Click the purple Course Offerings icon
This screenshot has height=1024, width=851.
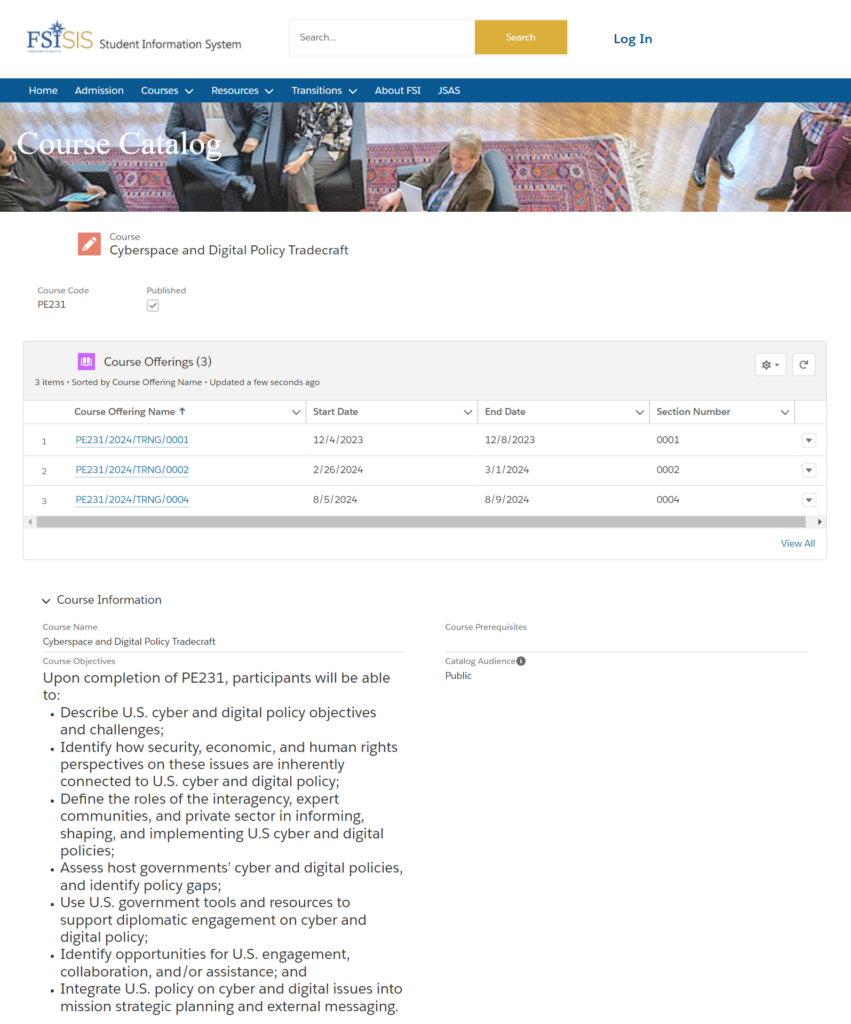(86, 362)
